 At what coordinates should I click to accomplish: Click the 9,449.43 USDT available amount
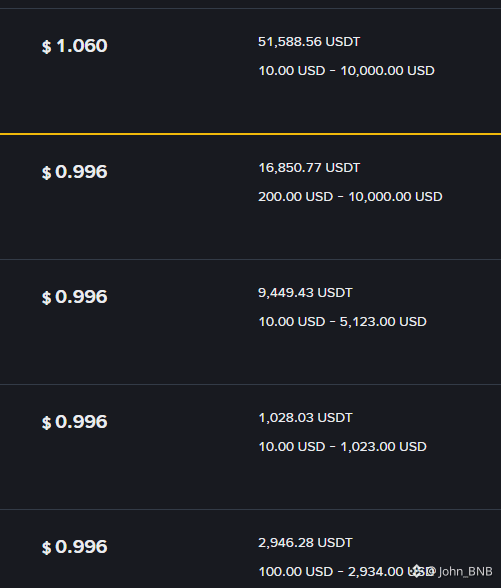coord(305,292)
